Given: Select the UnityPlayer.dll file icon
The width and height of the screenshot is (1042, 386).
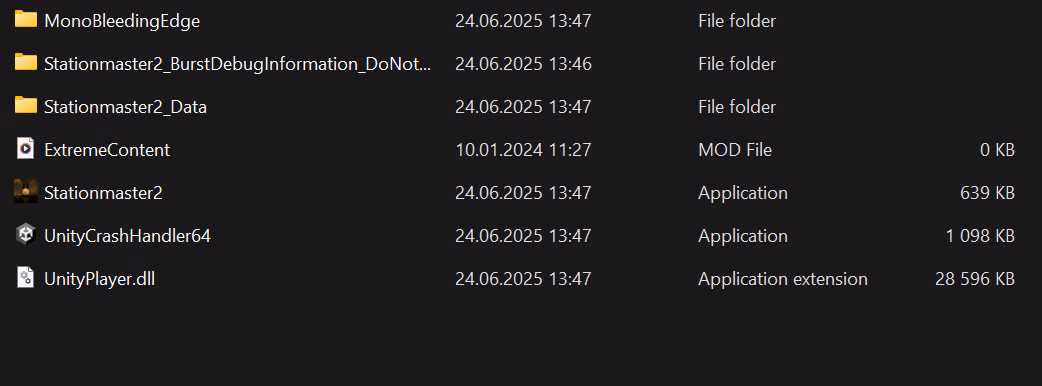Looking at the screenshot, I should (25, 277).
